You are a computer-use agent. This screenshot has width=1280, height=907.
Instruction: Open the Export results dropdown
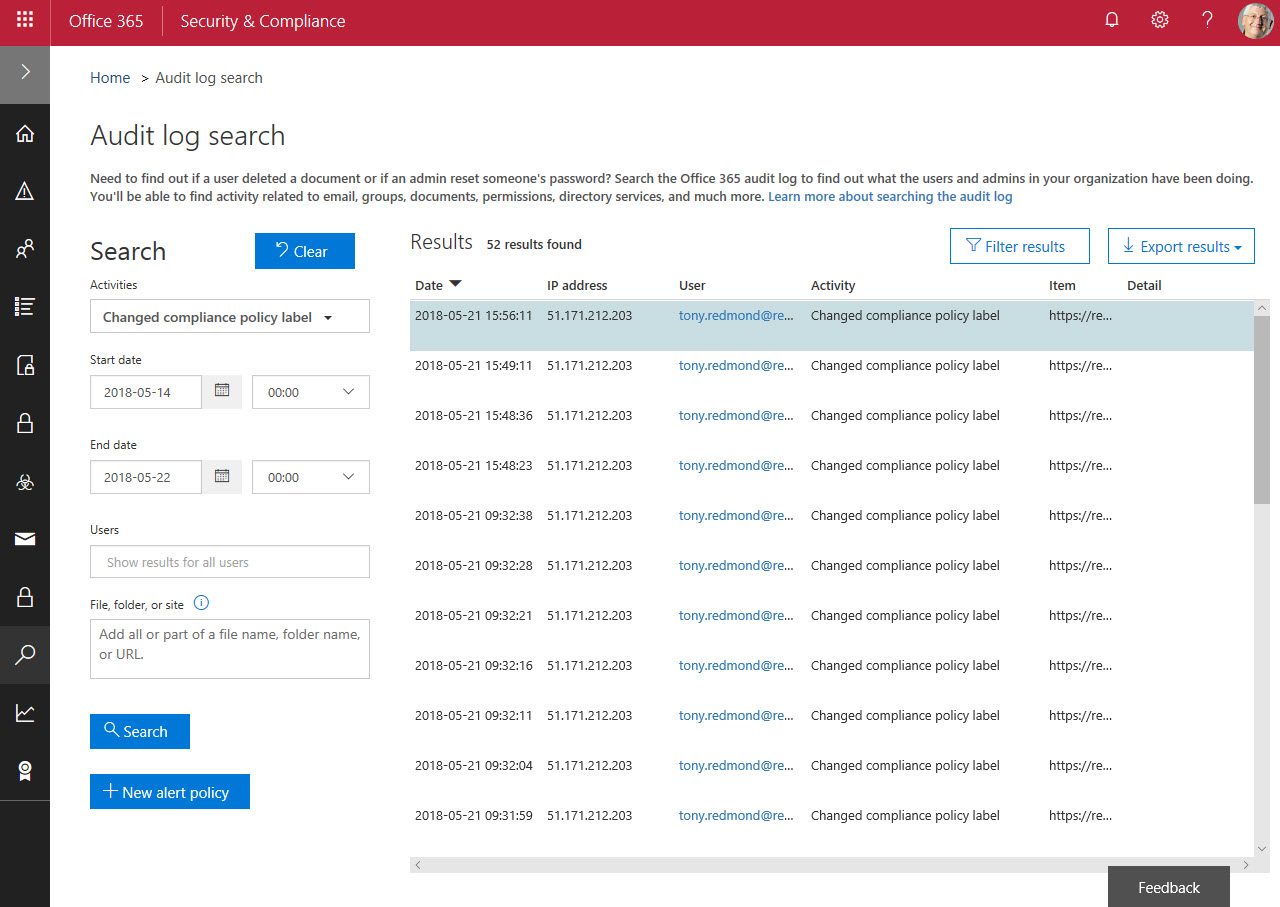(x=1180, y=245)
